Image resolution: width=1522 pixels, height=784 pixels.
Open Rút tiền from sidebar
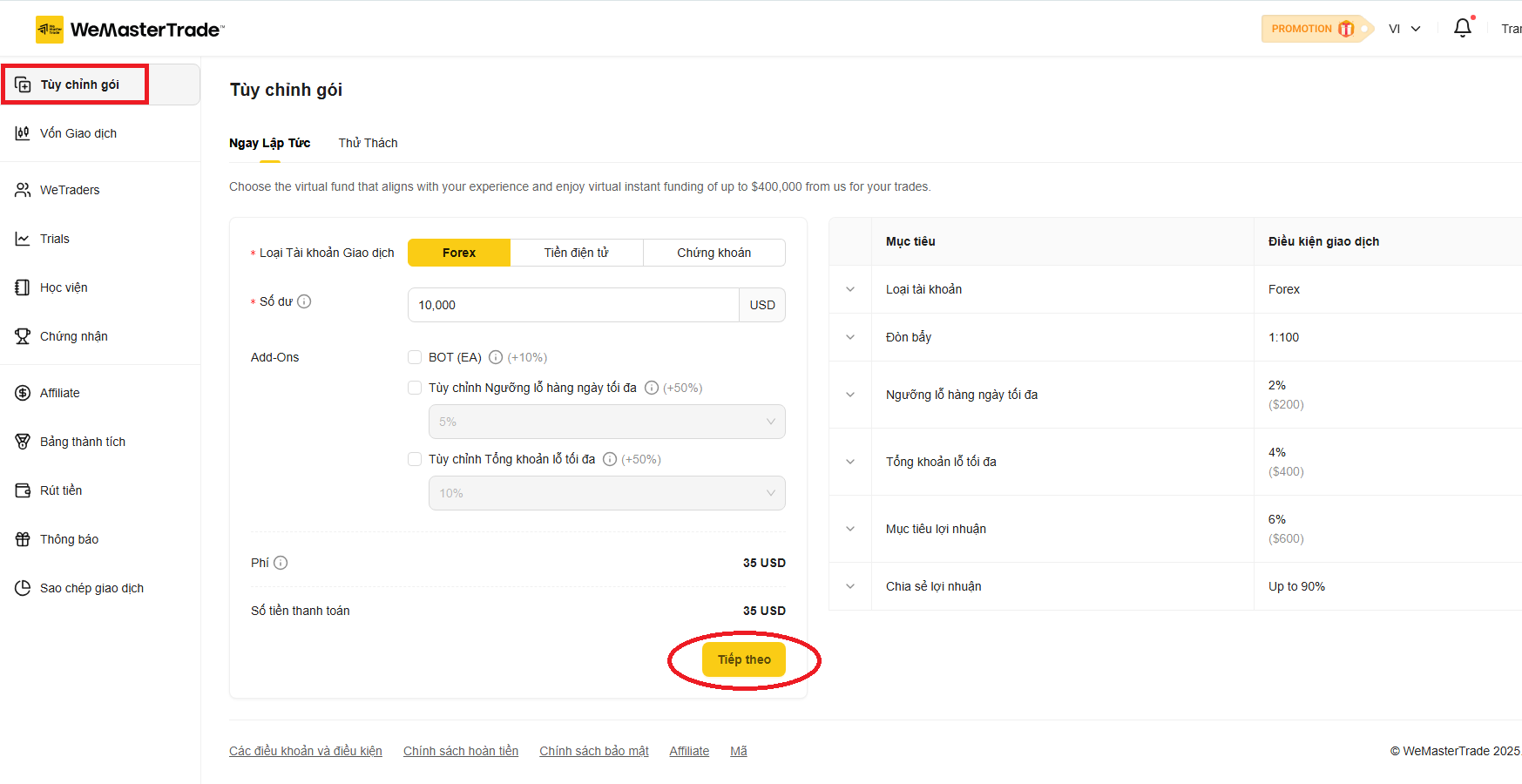click(x=100, y=490)
